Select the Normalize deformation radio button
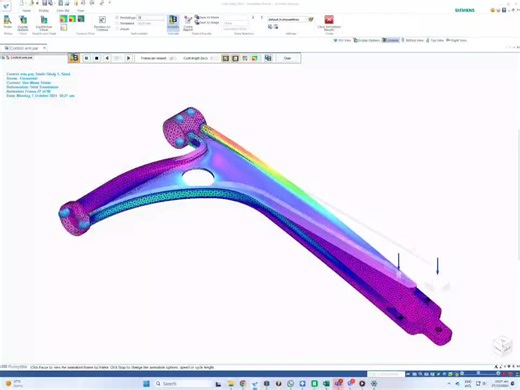 click(117, 23)
